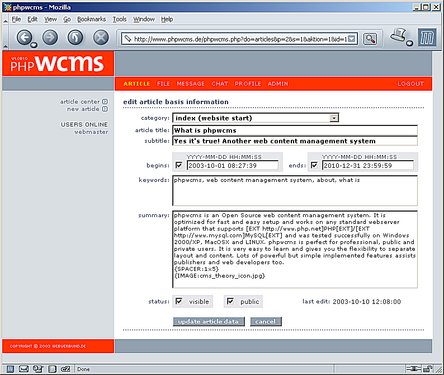
Task: Click the 'webmaster' online user text
Action: 91,132
